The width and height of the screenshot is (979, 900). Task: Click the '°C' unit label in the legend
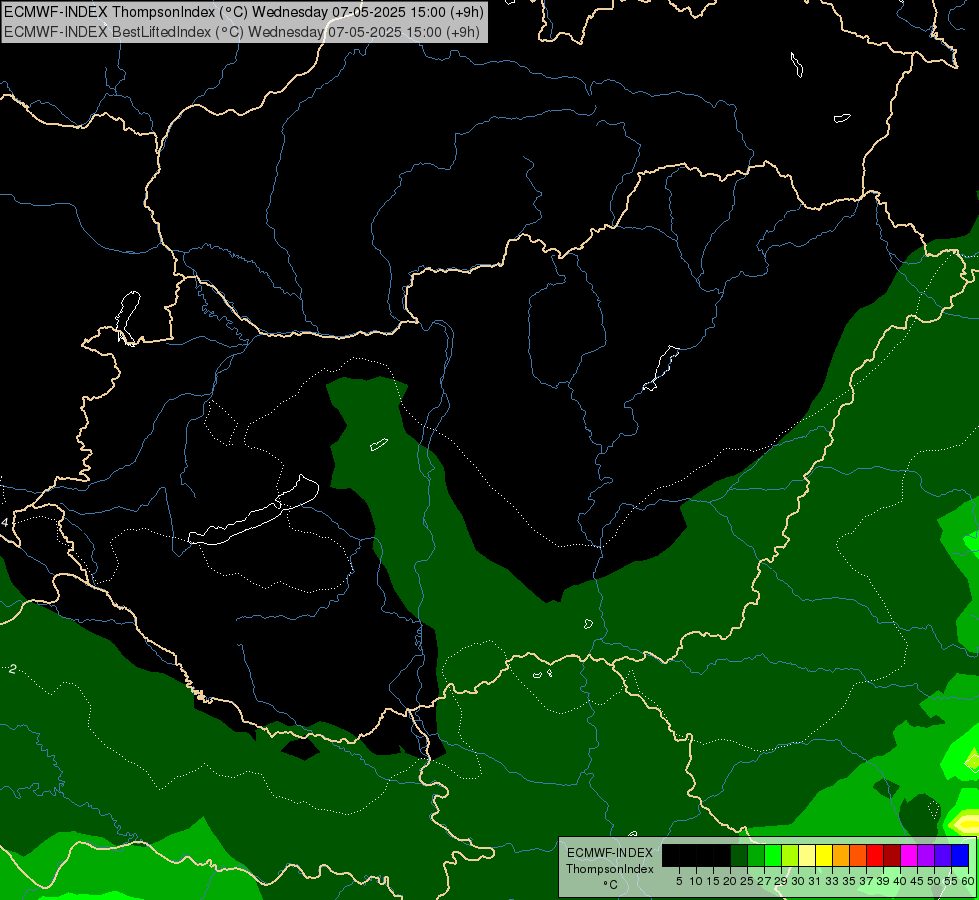pos(610,885)
